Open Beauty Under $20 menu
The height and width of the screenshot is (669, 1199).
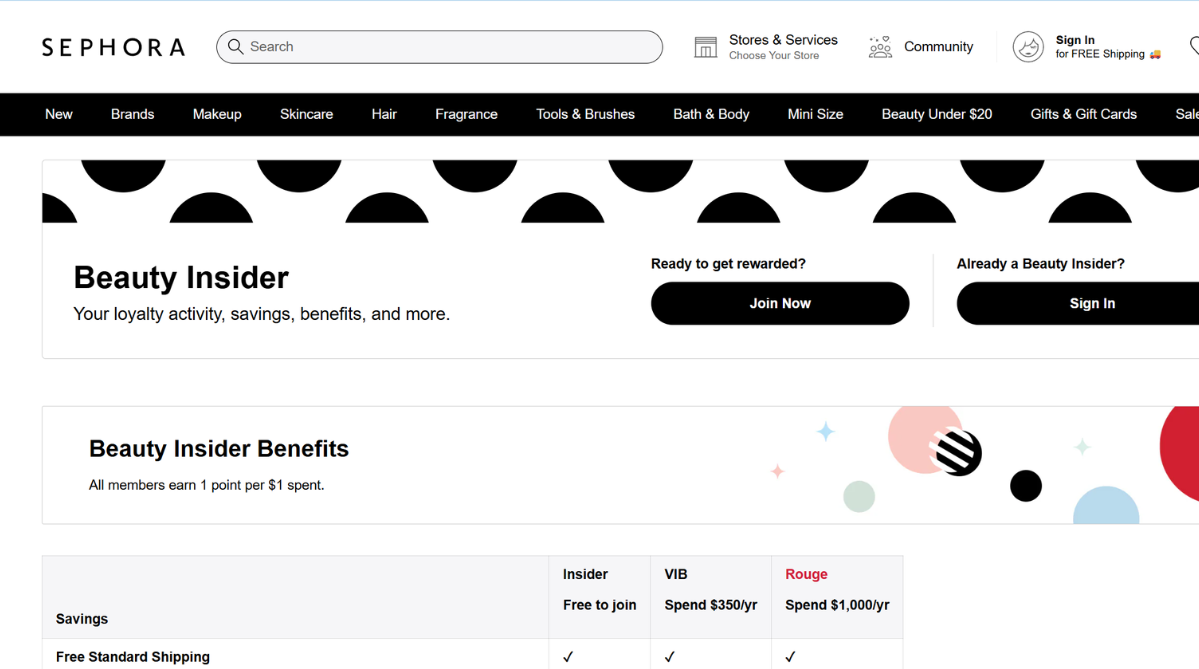pos(937,114)
